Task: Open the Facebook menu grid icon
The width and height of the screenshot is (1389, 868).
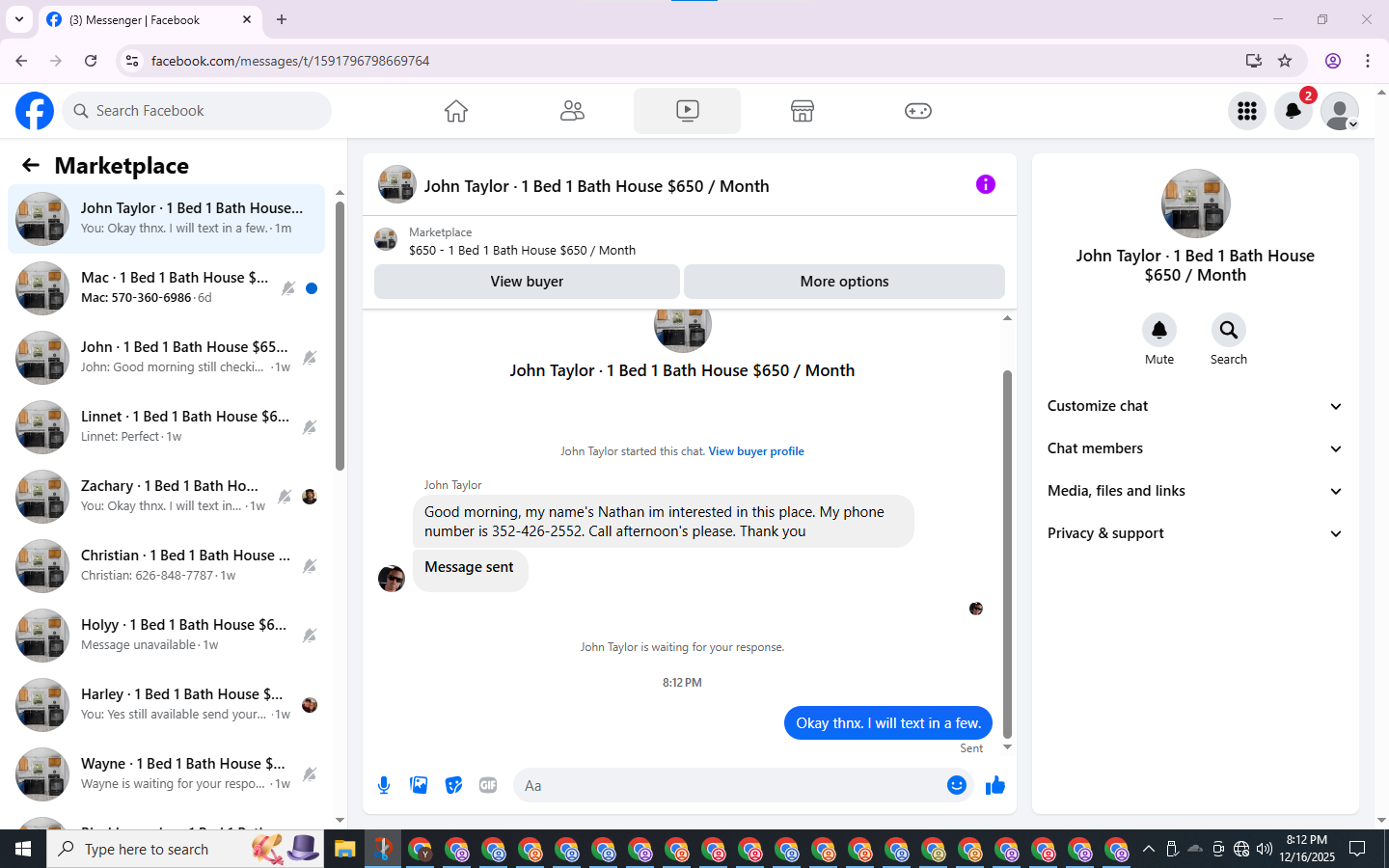Action: [1247, 111]
